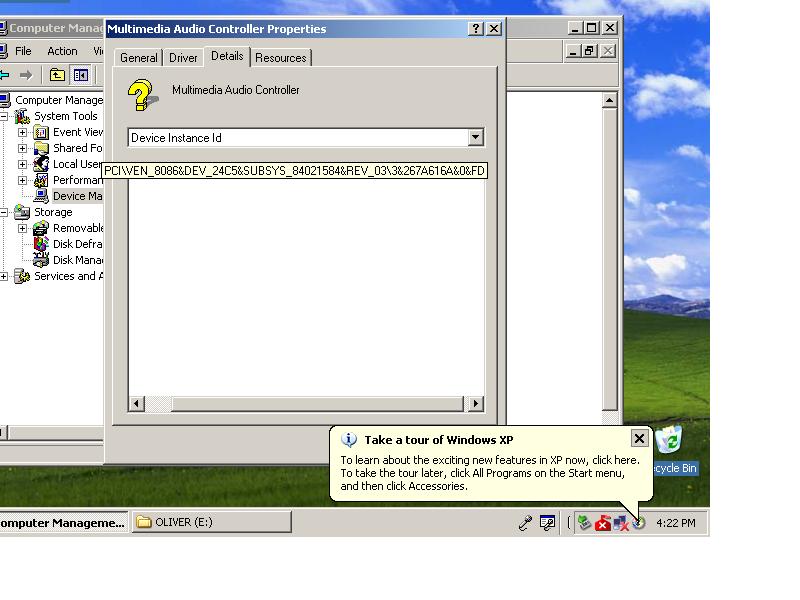Open the File menu in Computer Management
Image resolution: width=800 pixels, height=600 pixels.
point(23,51)
